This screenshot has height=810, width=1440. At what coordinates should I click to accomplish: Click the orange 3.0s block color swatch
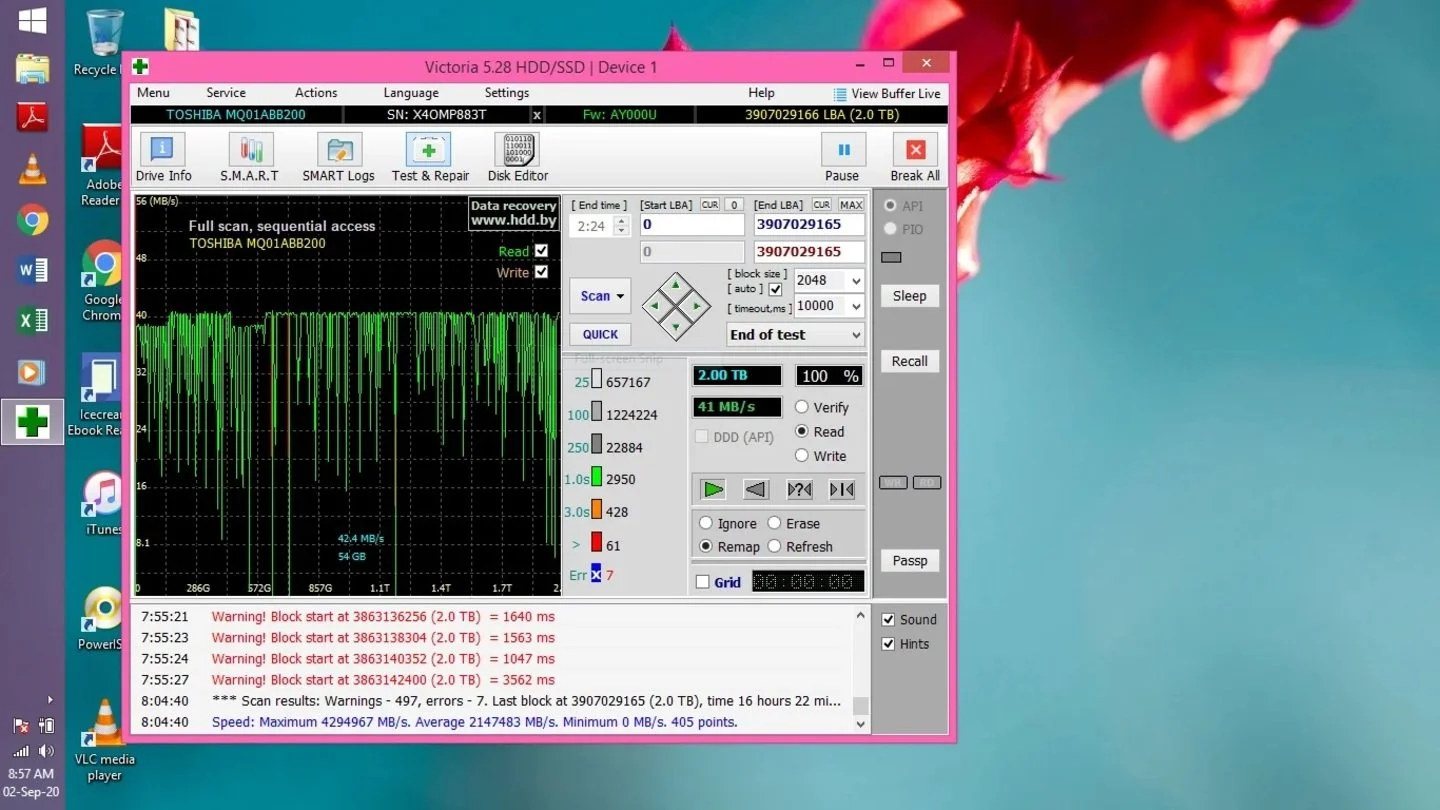tap(596, 510)
